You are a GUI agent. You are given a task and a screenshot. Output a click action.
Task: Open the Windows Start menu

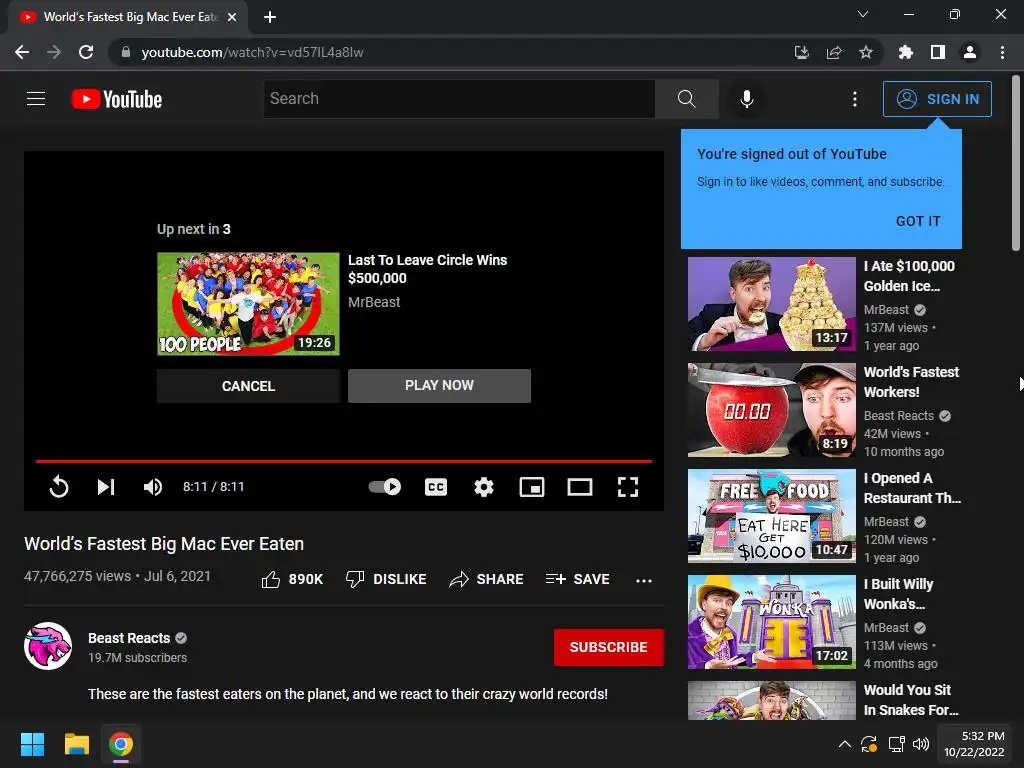32,744
